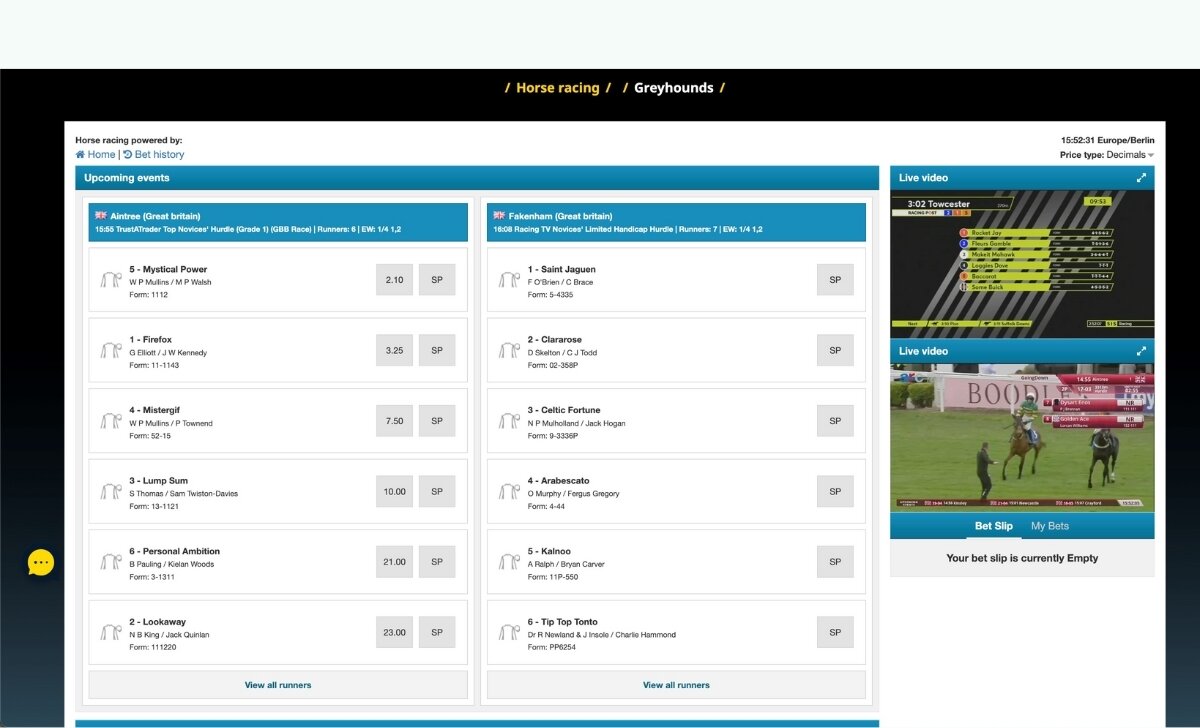The height and width of the screenshot is (728, 1200).
Task: Click Saint Jaguen jockey silk icon
Action: [510, 280]
